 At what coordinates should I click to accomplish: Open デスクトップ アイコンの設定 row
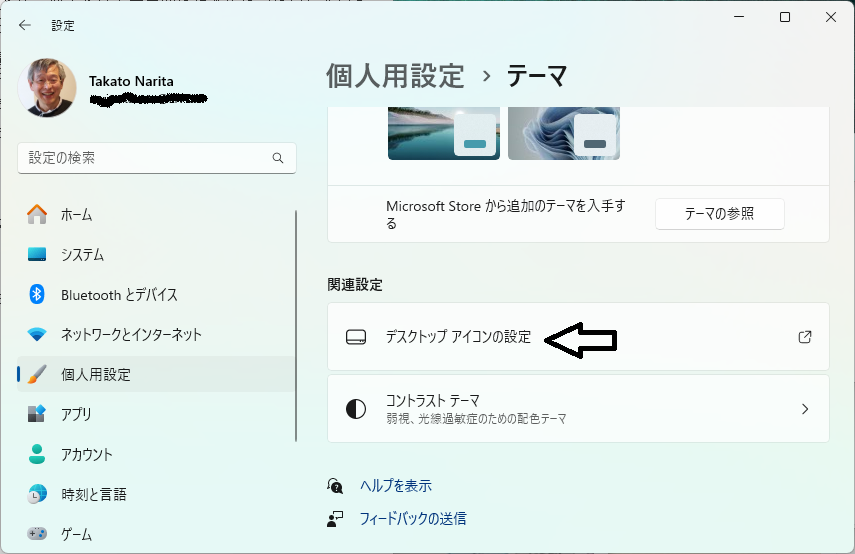pos(458,337)
